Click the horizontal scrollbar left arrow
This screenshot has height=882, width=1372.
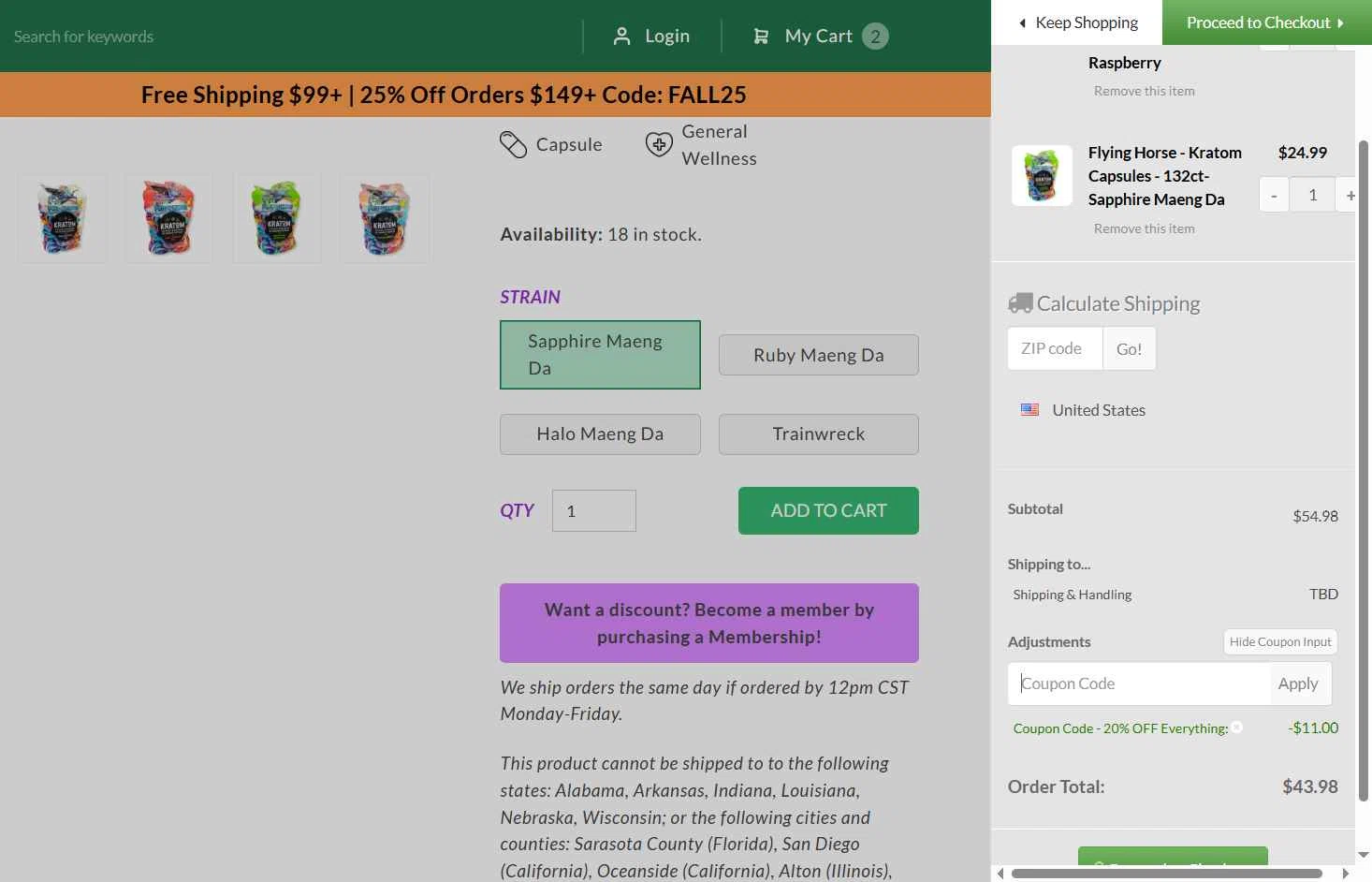click(x=1000, y=874)
